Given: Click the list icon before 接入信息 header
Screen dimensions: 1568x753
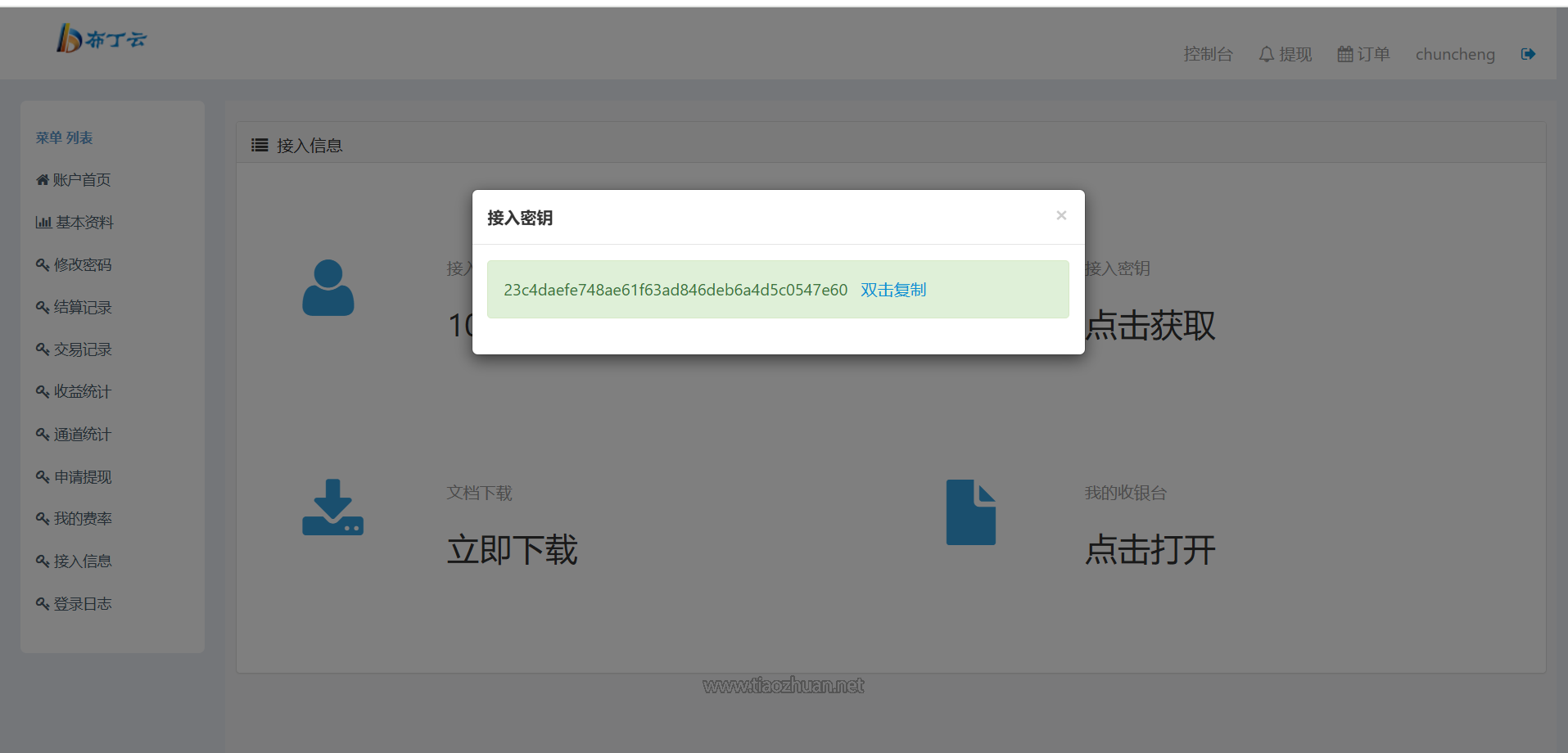Looking at the screenshot, I should click(259, 144).
